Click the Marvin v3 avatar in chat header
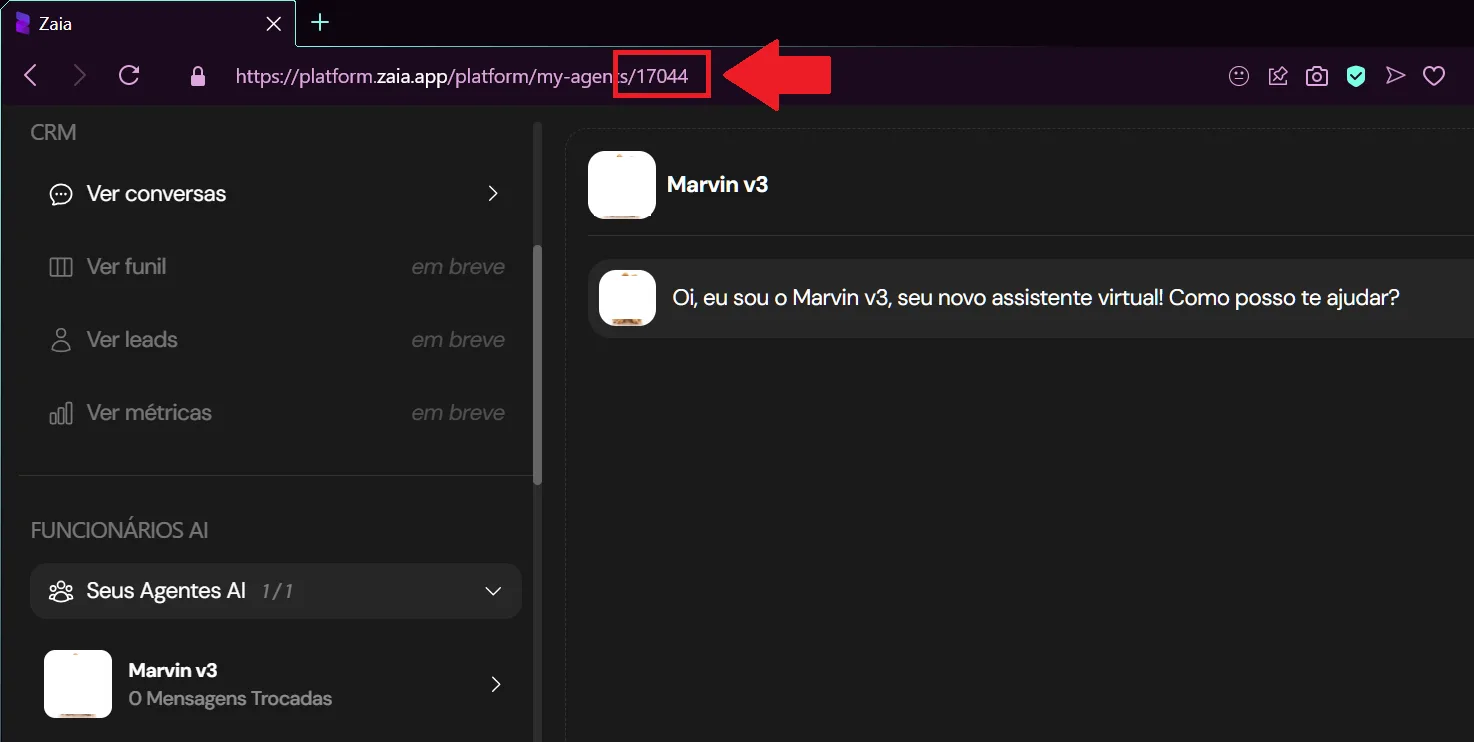 click(x=622, y=185)
